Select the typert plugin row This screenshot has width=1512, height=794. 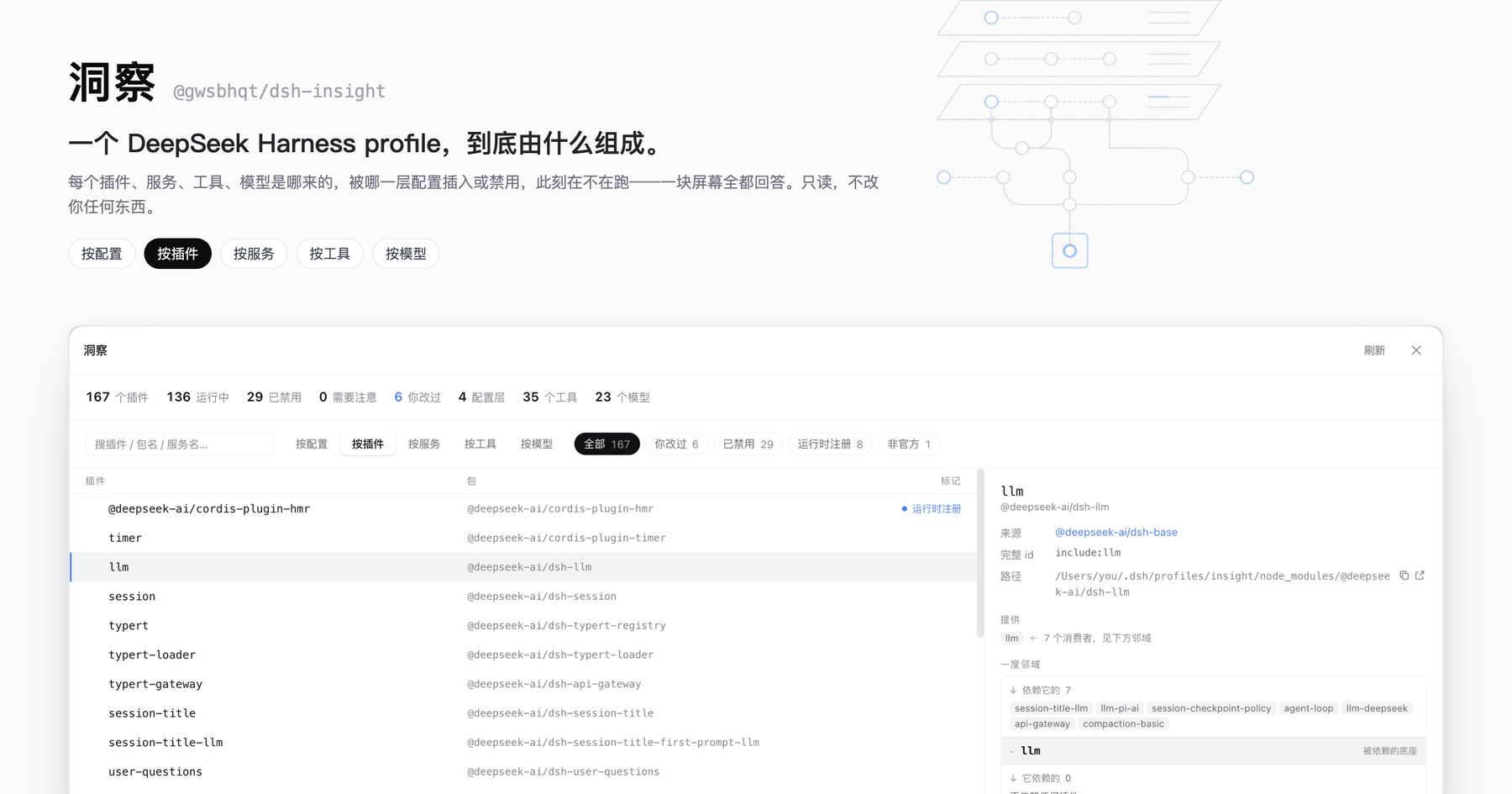point(523,625)
